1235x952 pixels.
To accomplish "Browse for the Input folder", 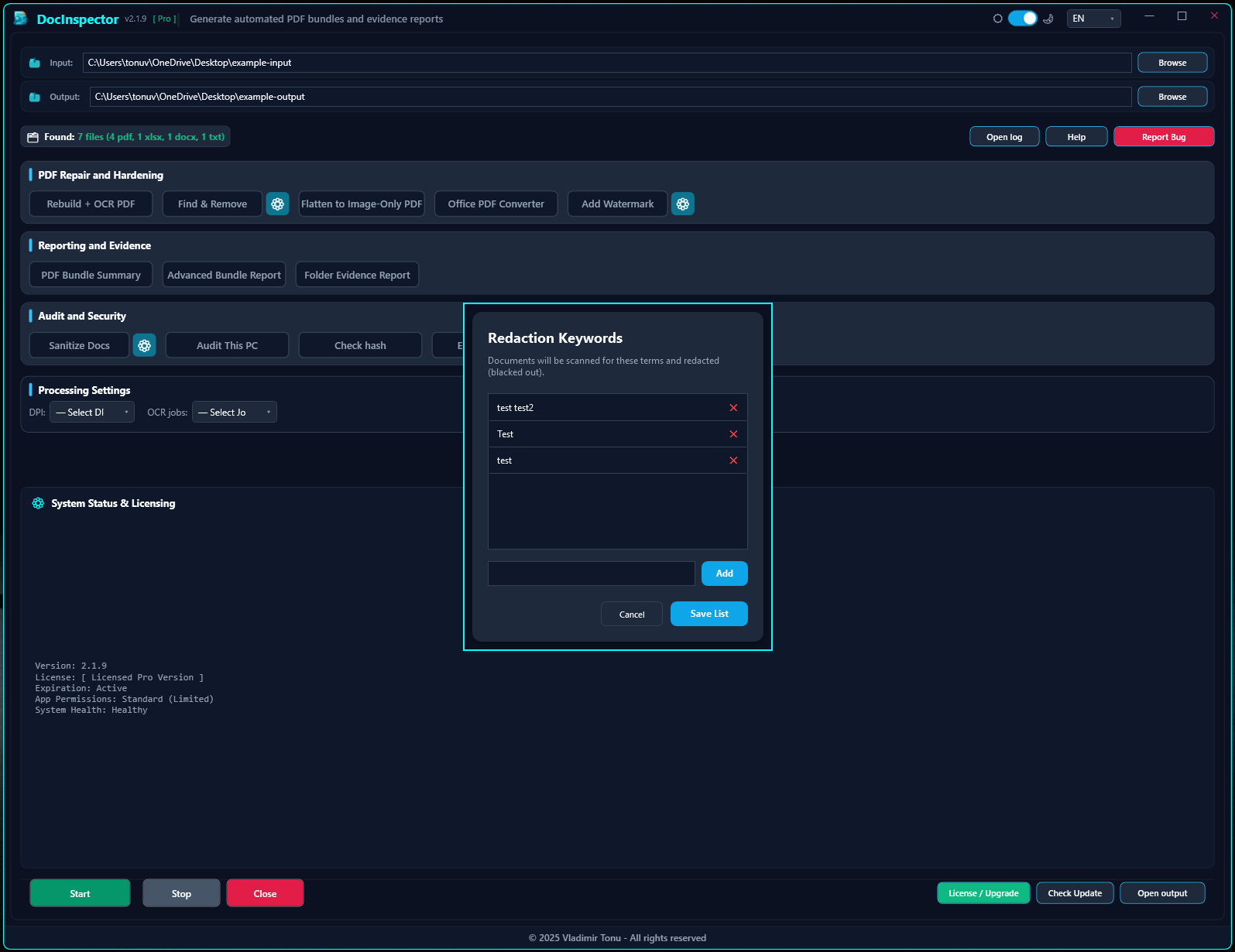I will [1172, 63].
